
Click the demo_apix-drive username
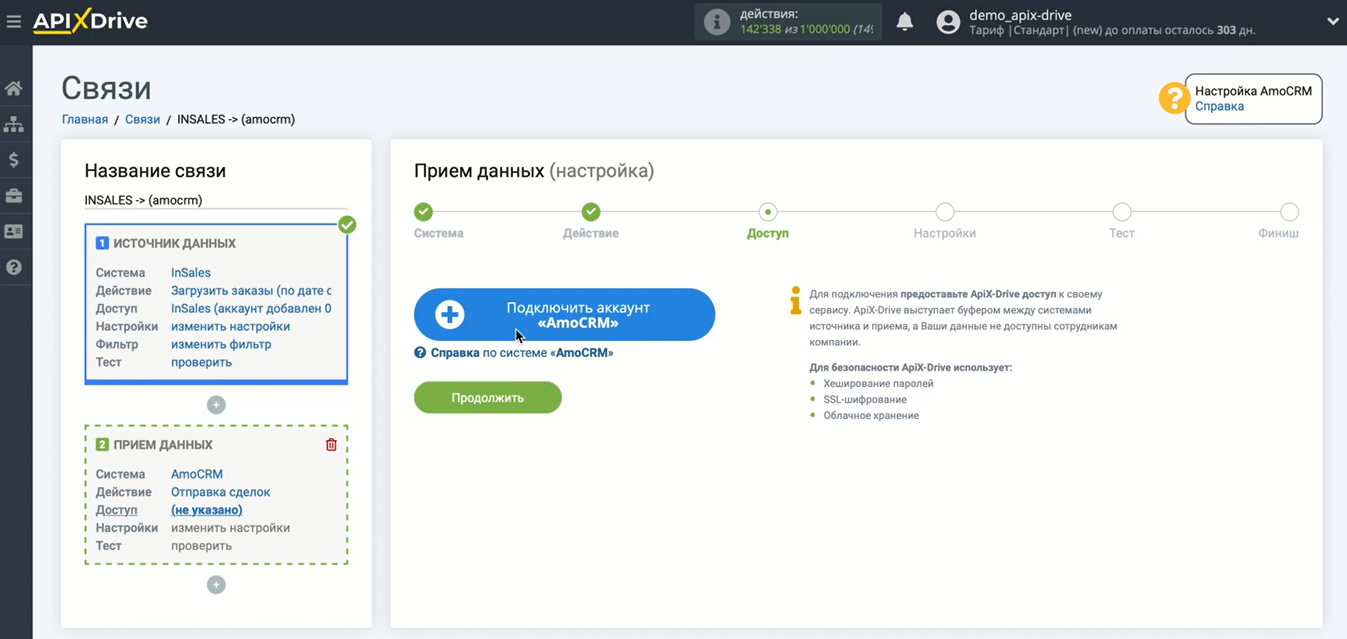(x=1020, y=15)
